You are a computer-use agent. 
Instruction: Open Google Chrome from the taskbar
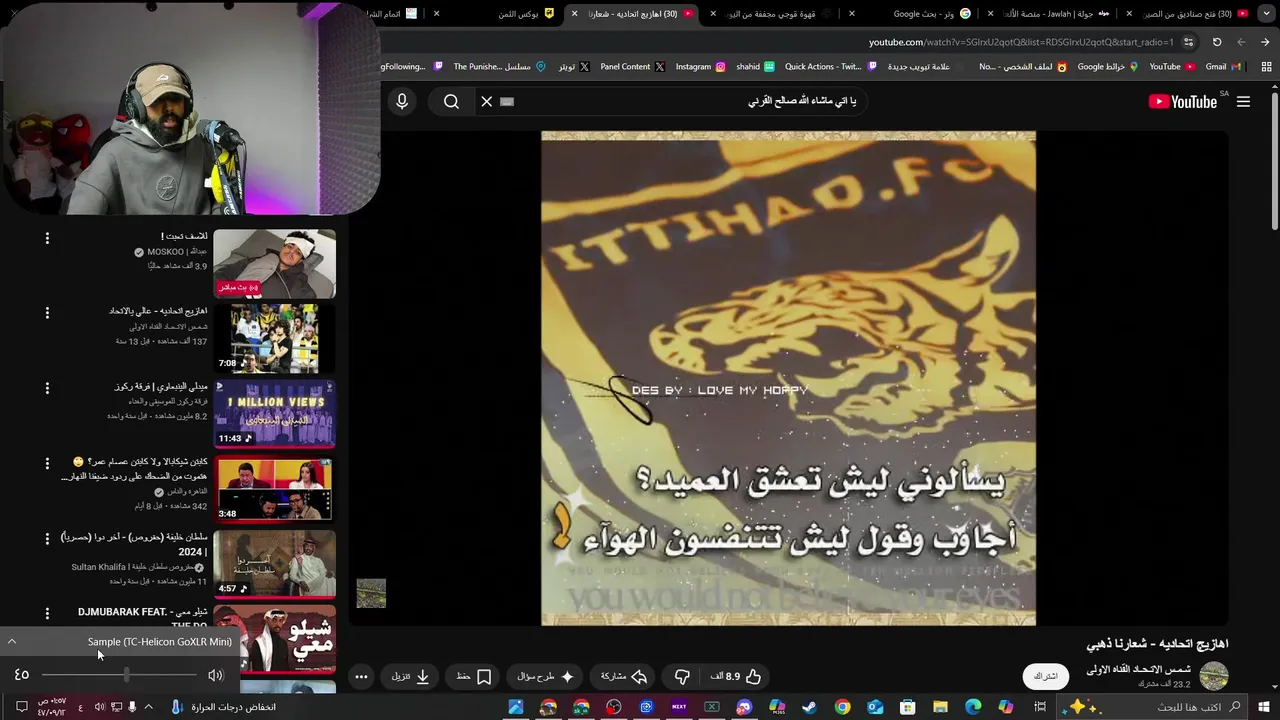coord(842,707)
